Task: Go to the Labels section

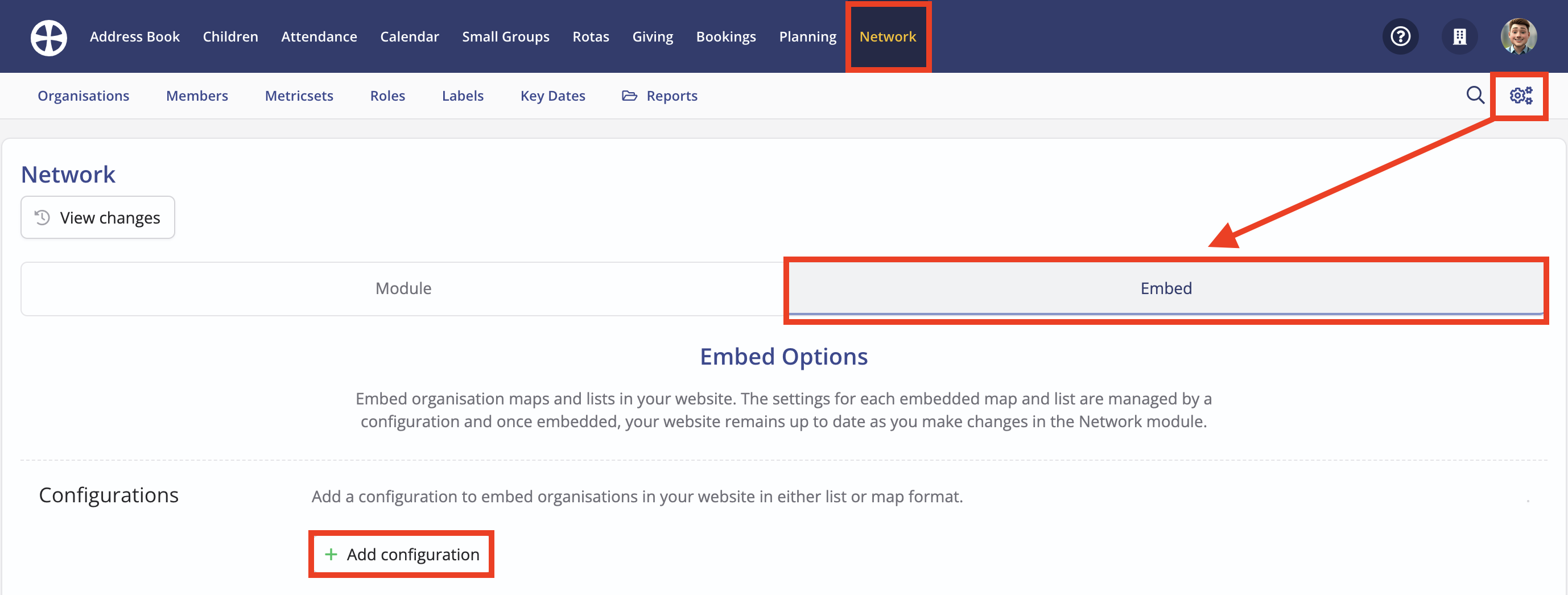Action: (x=463, y=96)
